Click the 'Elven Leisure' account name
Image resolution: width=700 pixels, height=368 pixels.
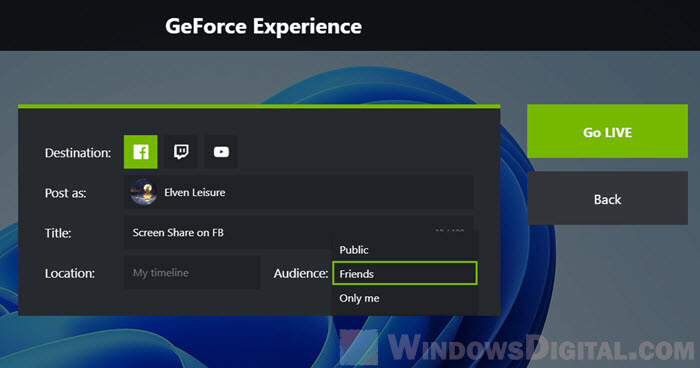[x=195, y=192]
